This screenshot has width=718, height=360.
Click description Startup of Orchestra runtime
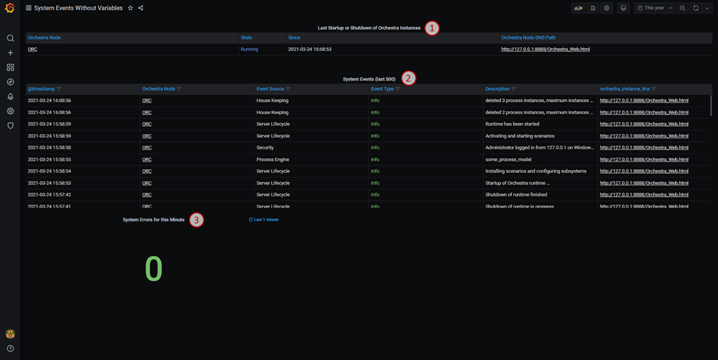coord(517,183)
